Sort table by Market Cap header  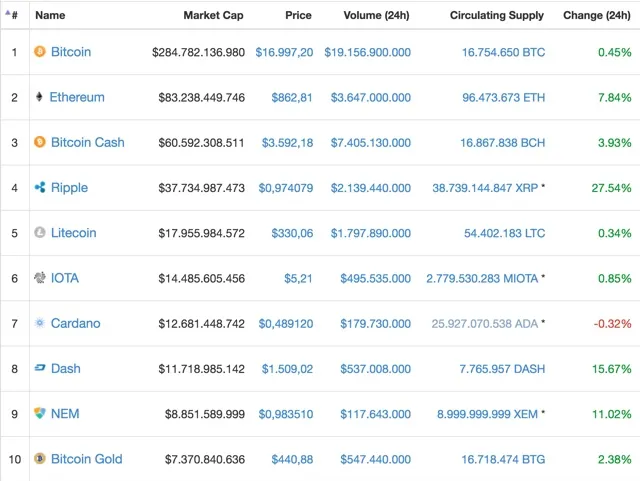click(x=213, y=15)
